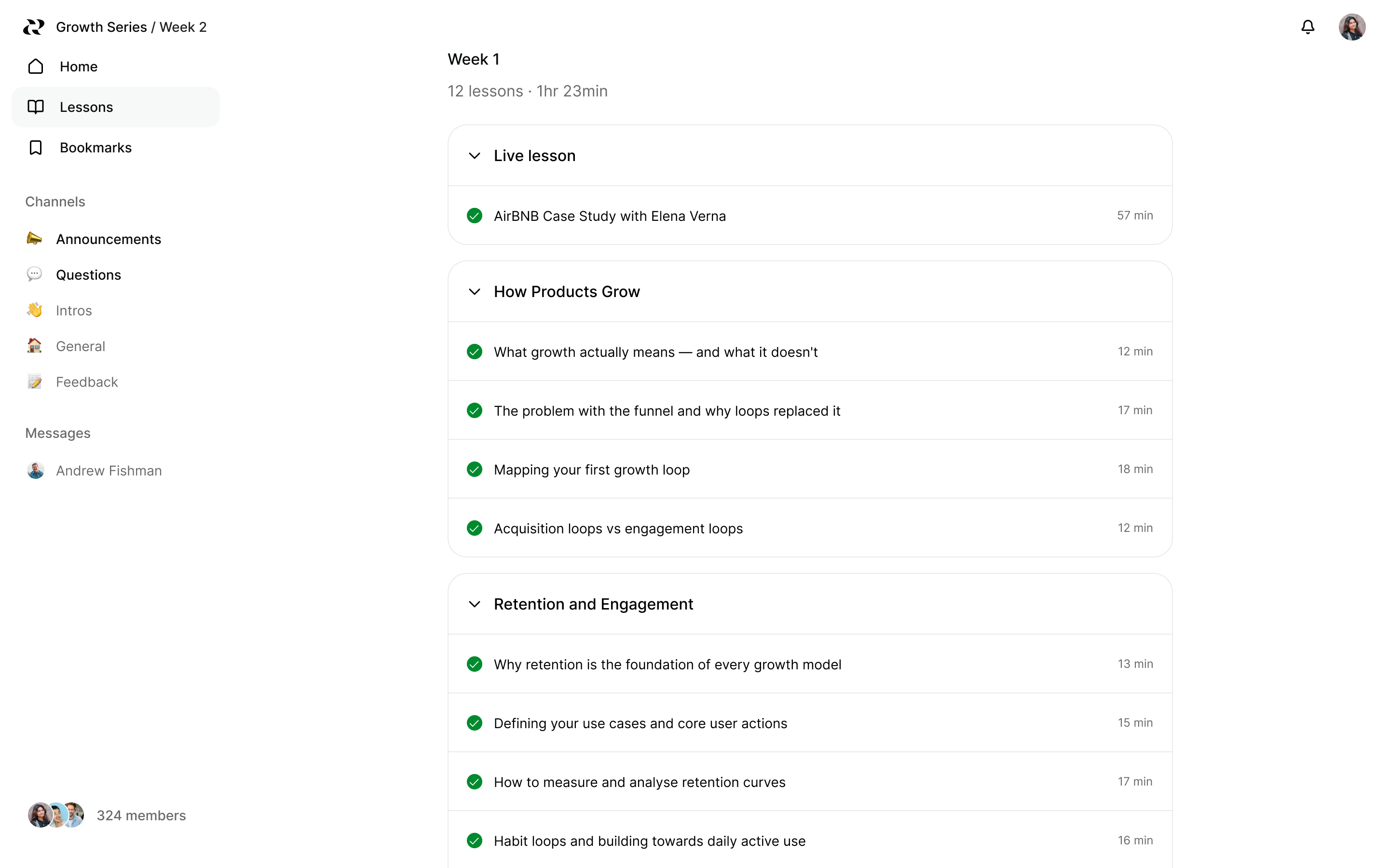Open the app logo in the top-left corner
Image resolution: width=1389 pixels, height=868 pixels.
point(33,27)
